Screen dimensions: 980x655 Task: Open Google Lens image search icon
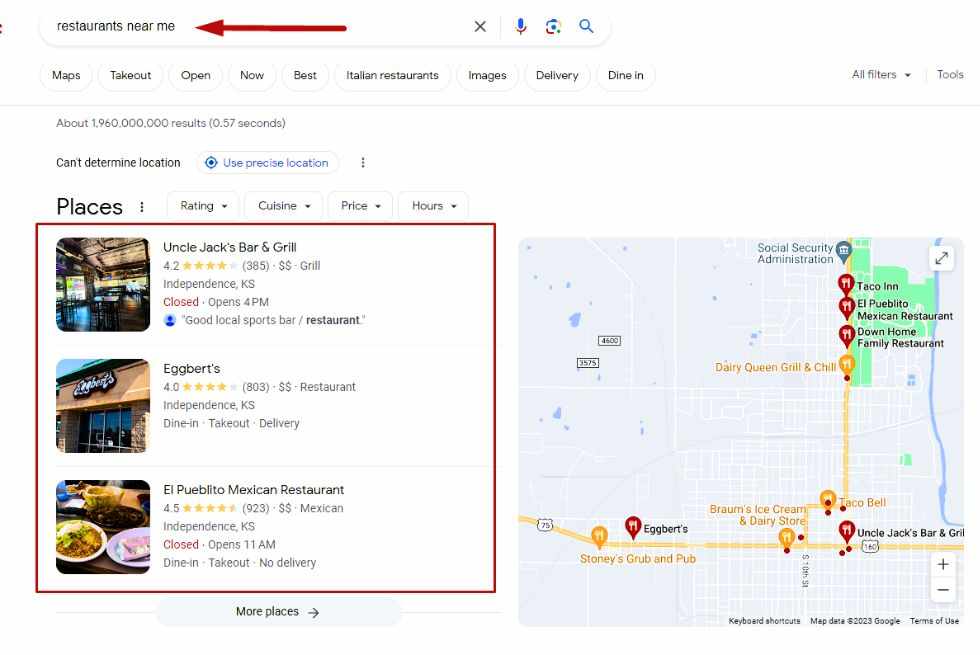pyautogui.click(x=553, y=26)
